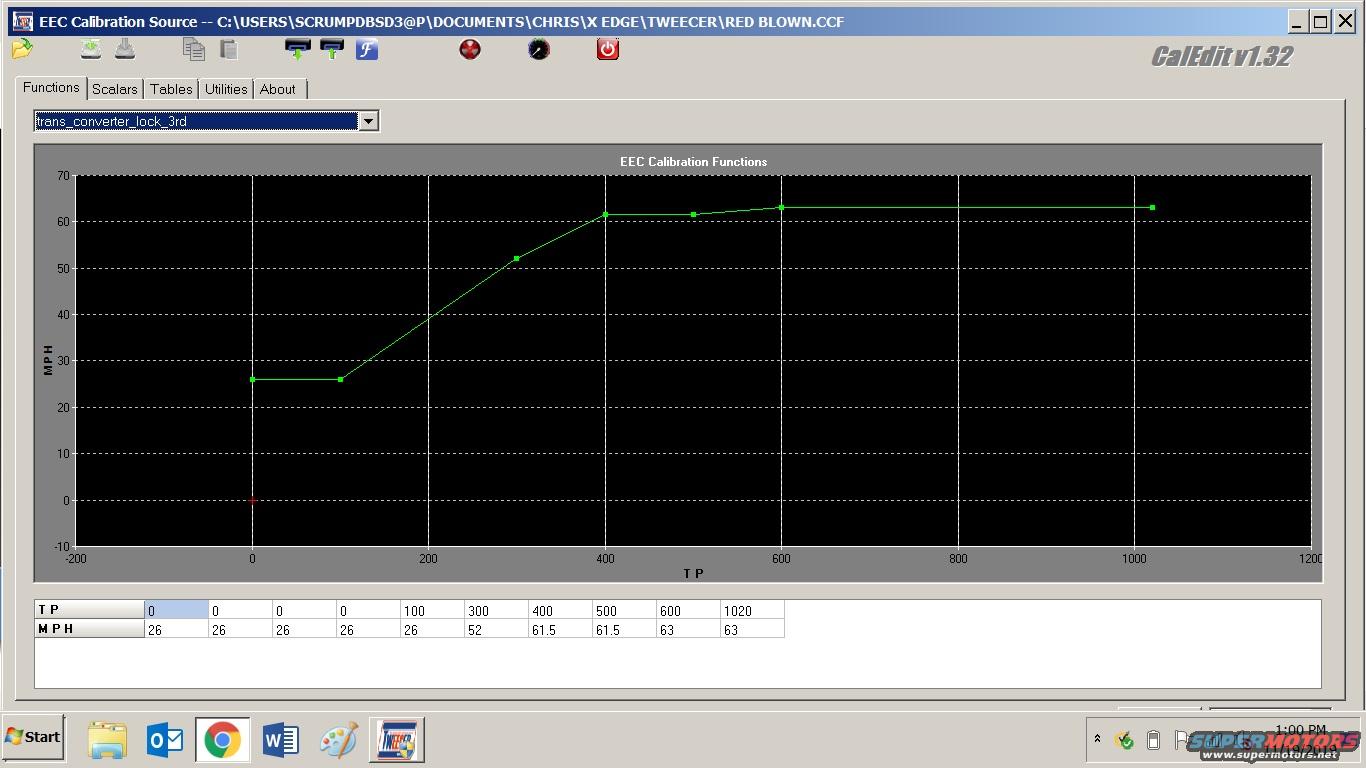Image resolution: width=1366 pixels, height=768 pixels.
Task: Click the blue F function icon
Action: click(367, 49)
